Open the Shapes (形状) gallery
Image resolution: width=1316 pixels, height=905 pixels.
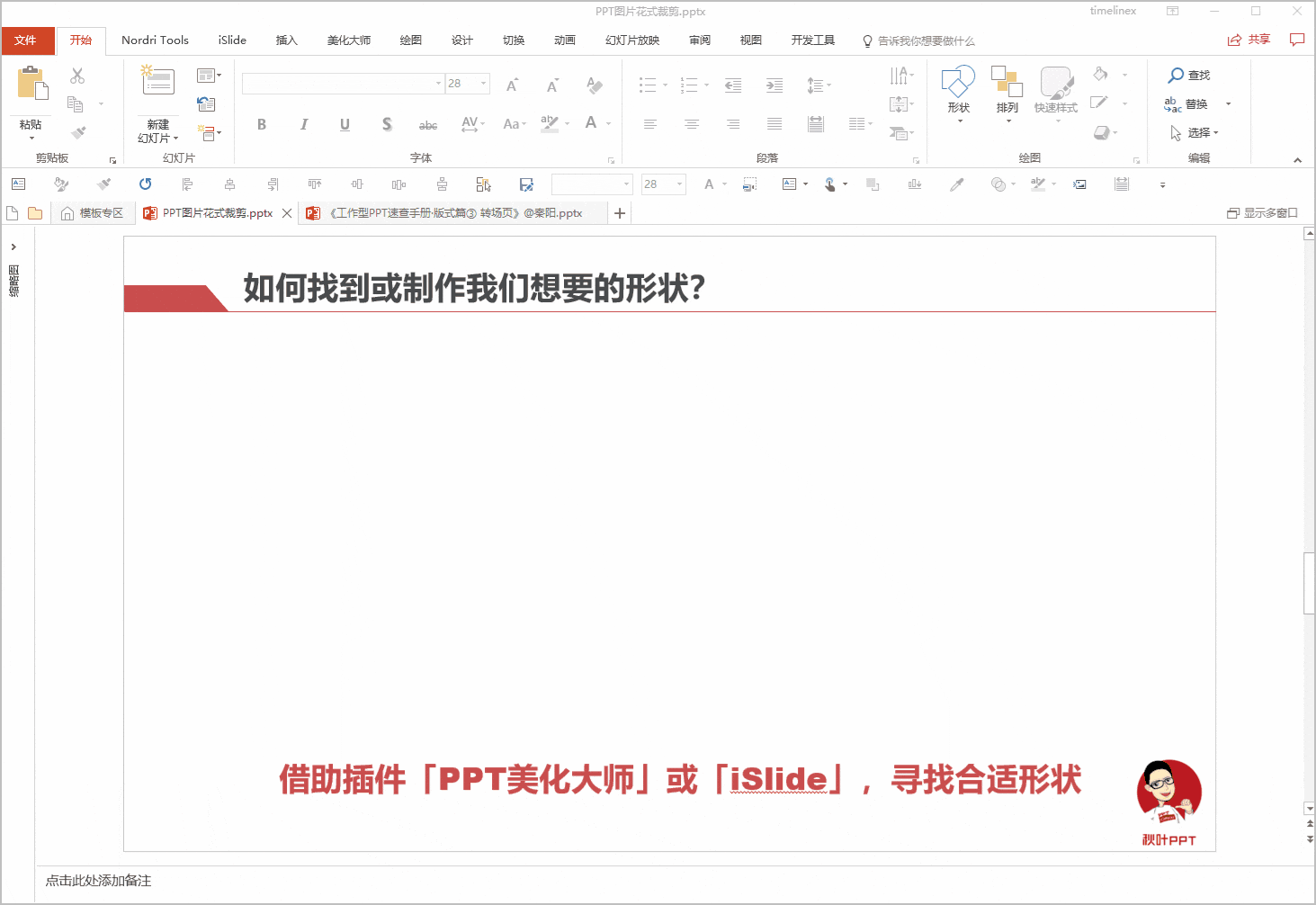pos(958,93)
